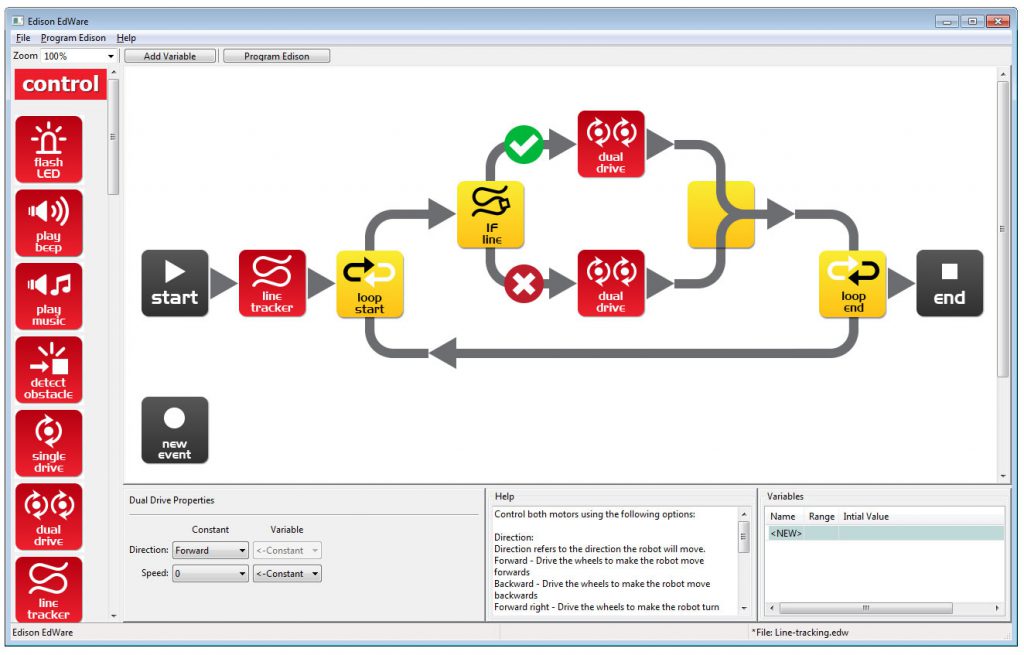Select the flash LED block in the palette
The height and width of the screenshot is (655, 1024).
(x=49, y=150)
